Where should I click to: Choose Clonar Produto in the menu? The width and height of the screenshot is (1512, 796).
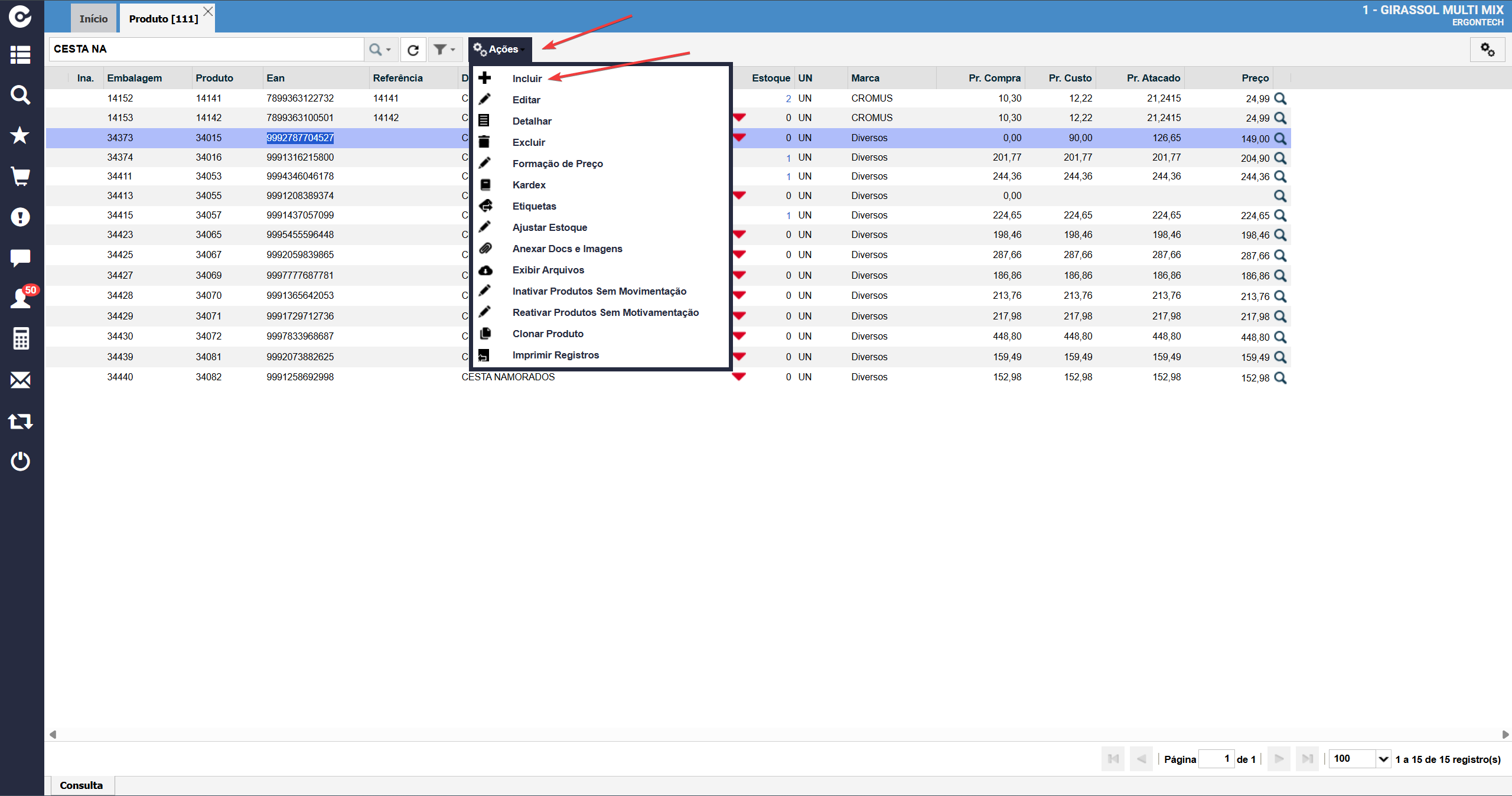(548, 334)
